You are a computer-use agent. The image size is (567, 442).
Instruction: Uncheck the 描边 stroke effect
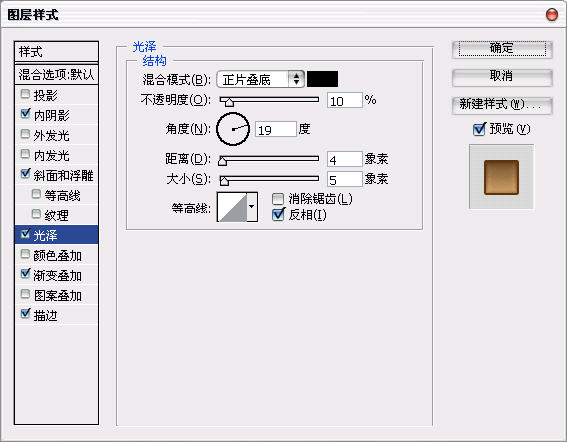click(25, 313)
